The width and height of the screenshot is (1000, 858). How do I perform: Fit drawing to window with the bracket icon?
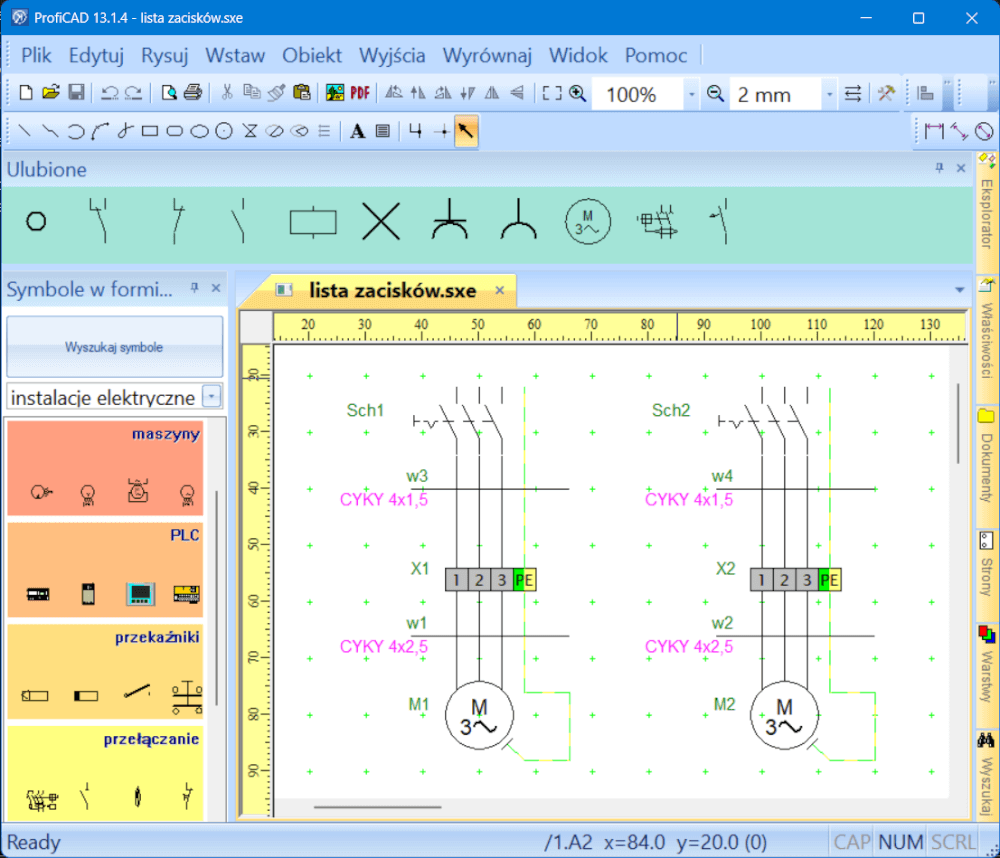point(552,93)
